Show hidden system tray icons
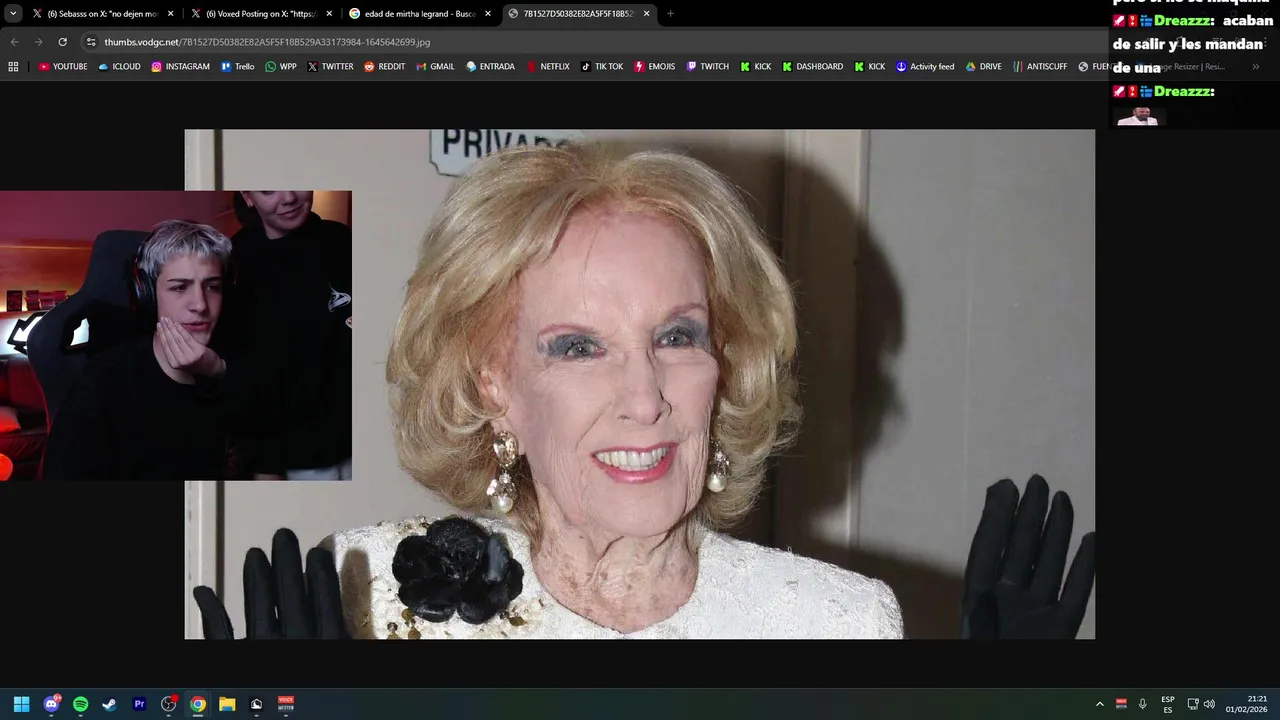The width and height of the screenshot is (1280, 720). coord(1100,704)
